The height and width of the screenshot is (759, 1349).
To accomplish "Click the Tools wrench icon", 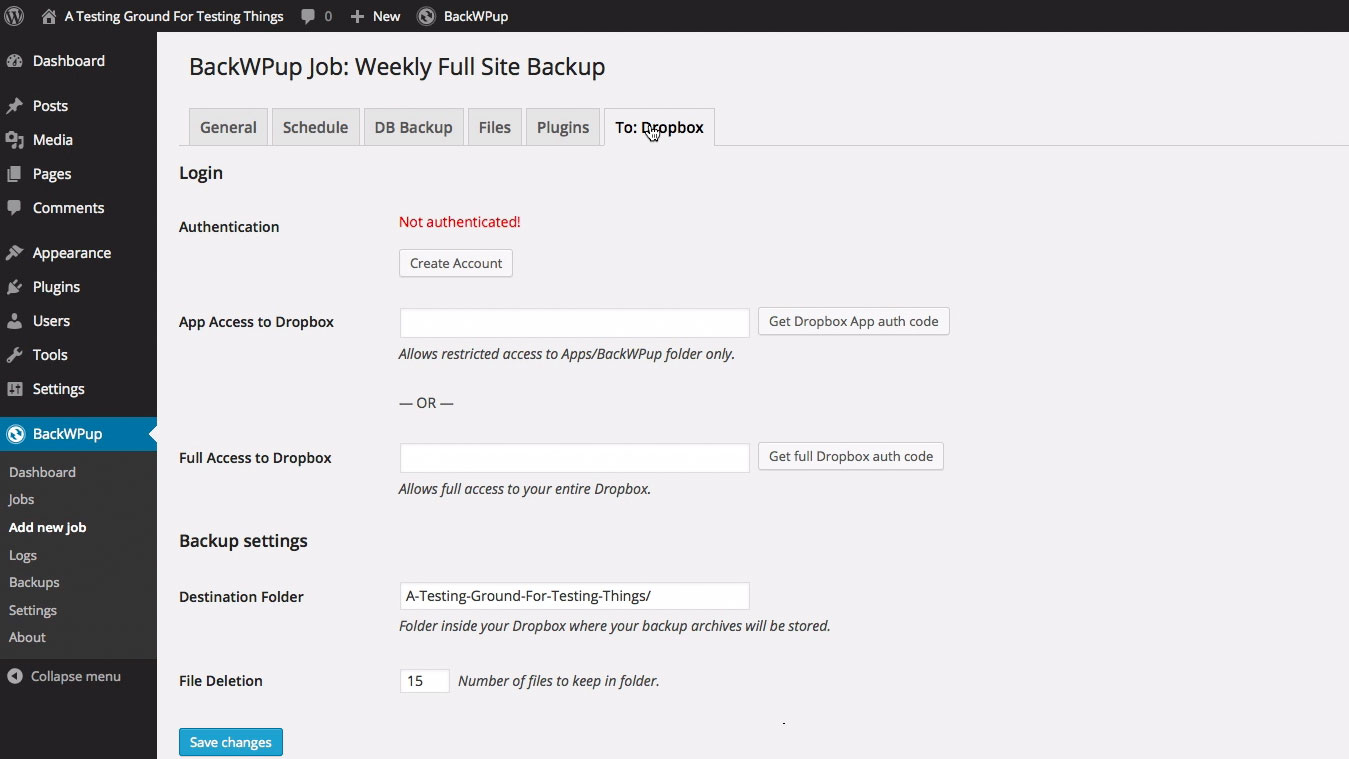I will pos(14,355).
